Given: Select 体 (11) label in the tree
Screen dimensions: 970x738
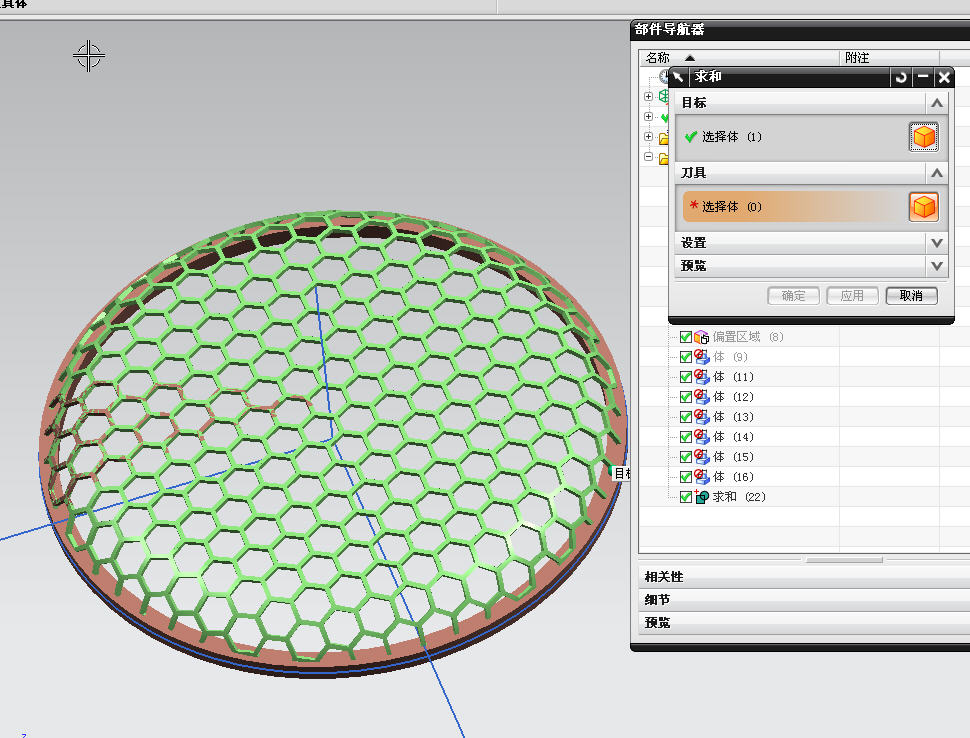Looking at the screenshot, I should (x=733, y=377).
